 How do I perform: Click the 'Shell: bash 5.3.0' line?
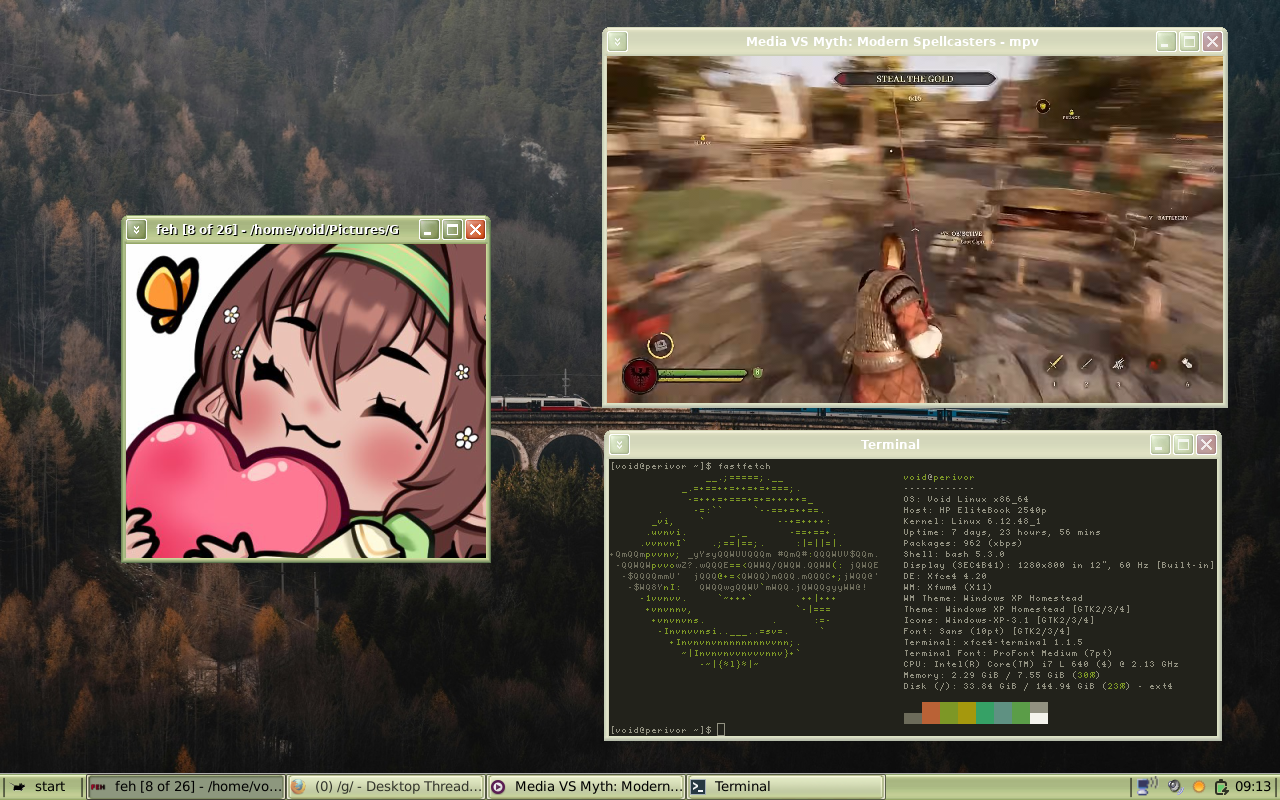954,554
